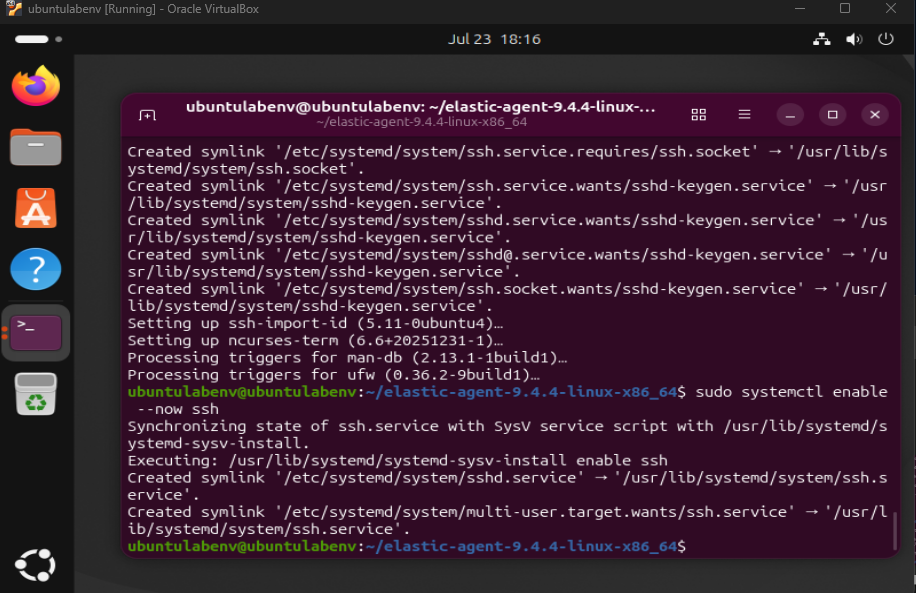Minimize the VirtualBox window
916x593 pixels.
tap(800, 9)
